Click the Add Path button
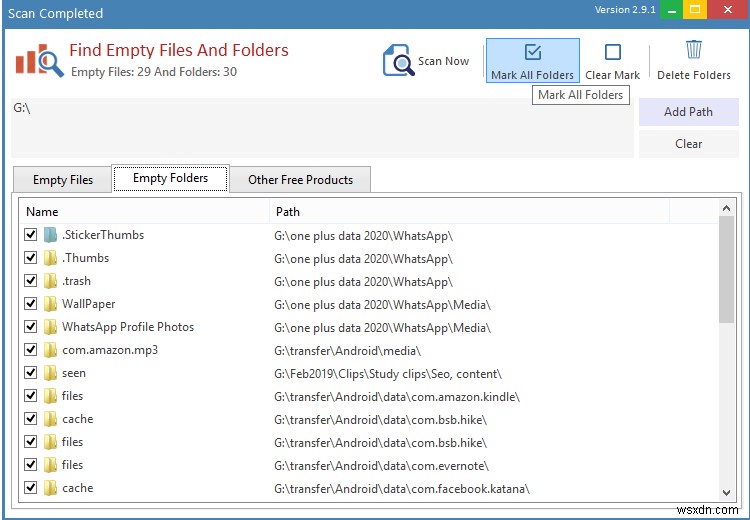Screen dimensions: 750x520 click(x=688, y=112)
